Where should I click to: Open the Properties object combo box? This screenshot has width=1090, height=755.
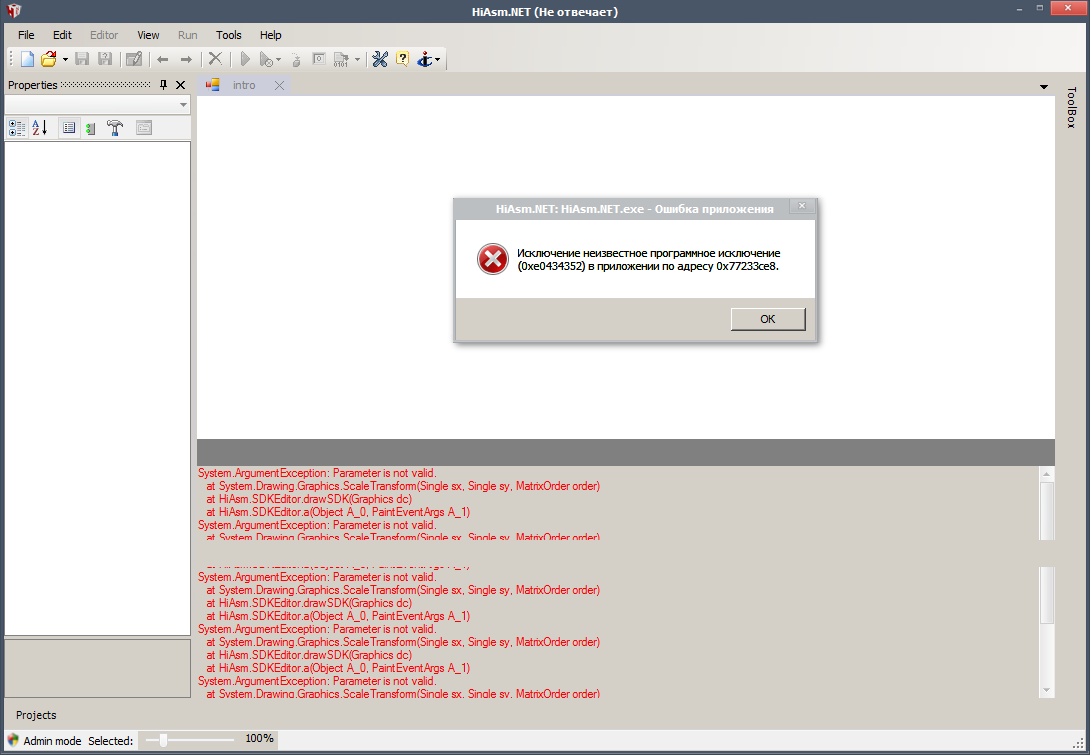pyautogui.click(x=97, y=104)
